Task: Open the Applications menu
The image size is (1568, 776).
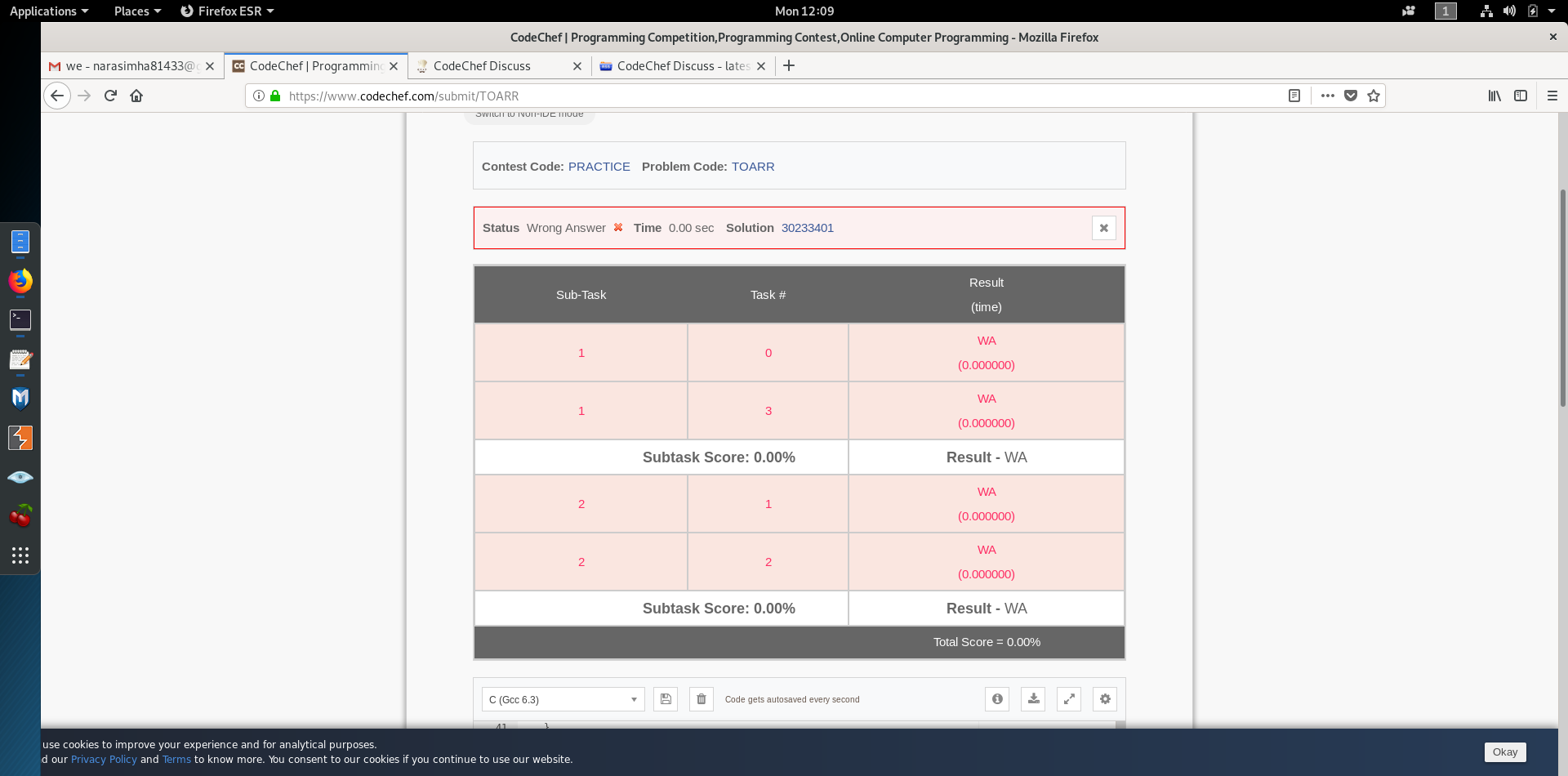Action: tap(48, 11)
